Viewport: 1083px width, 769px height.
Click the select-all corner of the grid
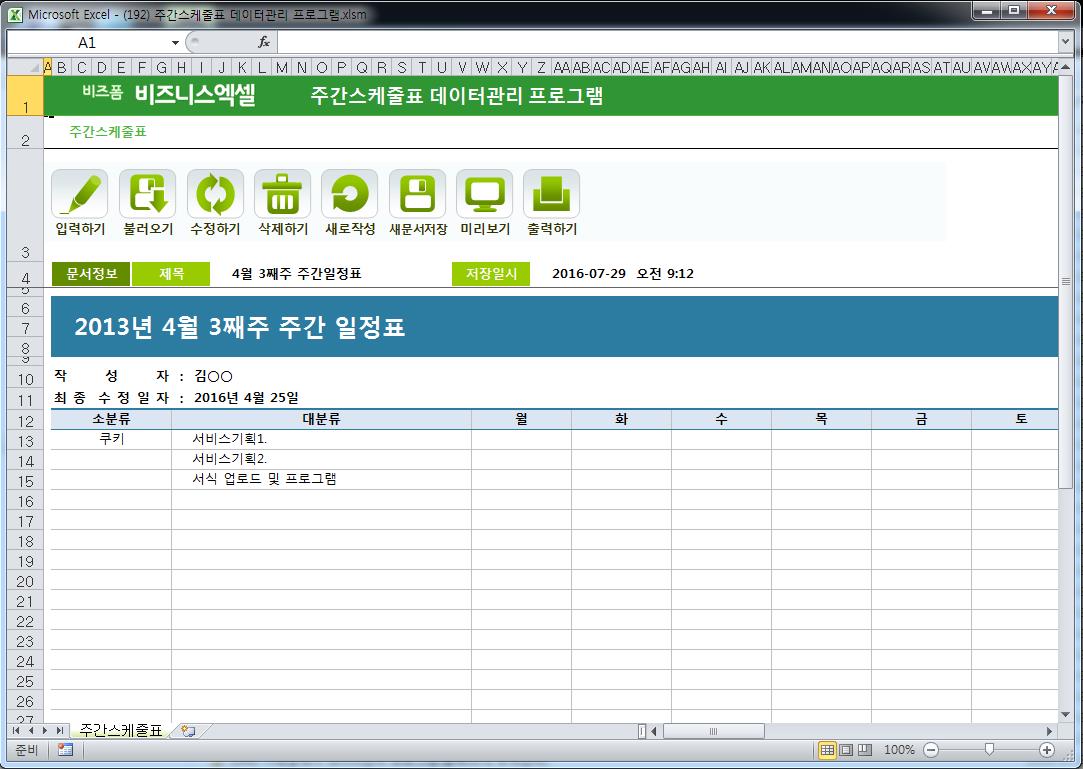point(25,67)
